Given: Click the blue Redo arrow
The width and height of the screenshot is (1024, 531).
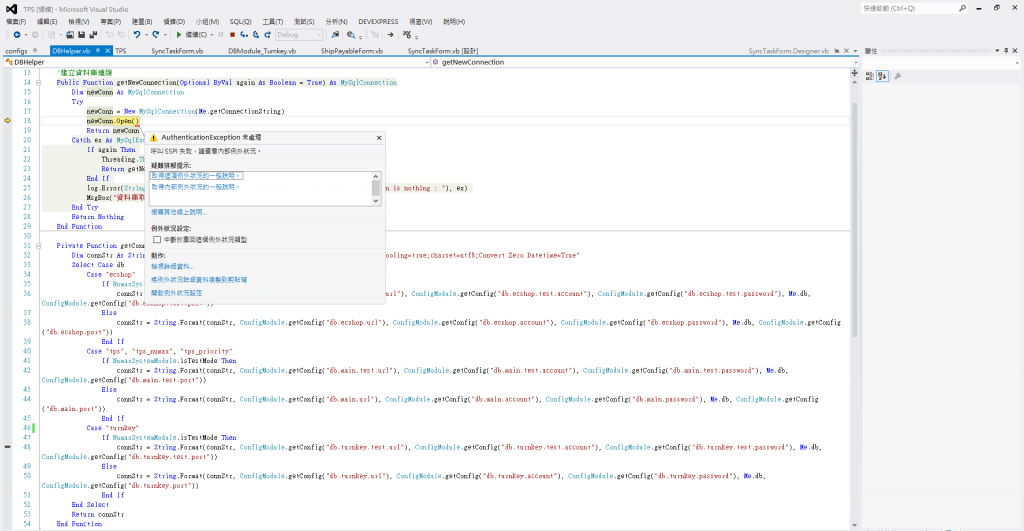Looking at the screenshot, I should click(155, 35).
